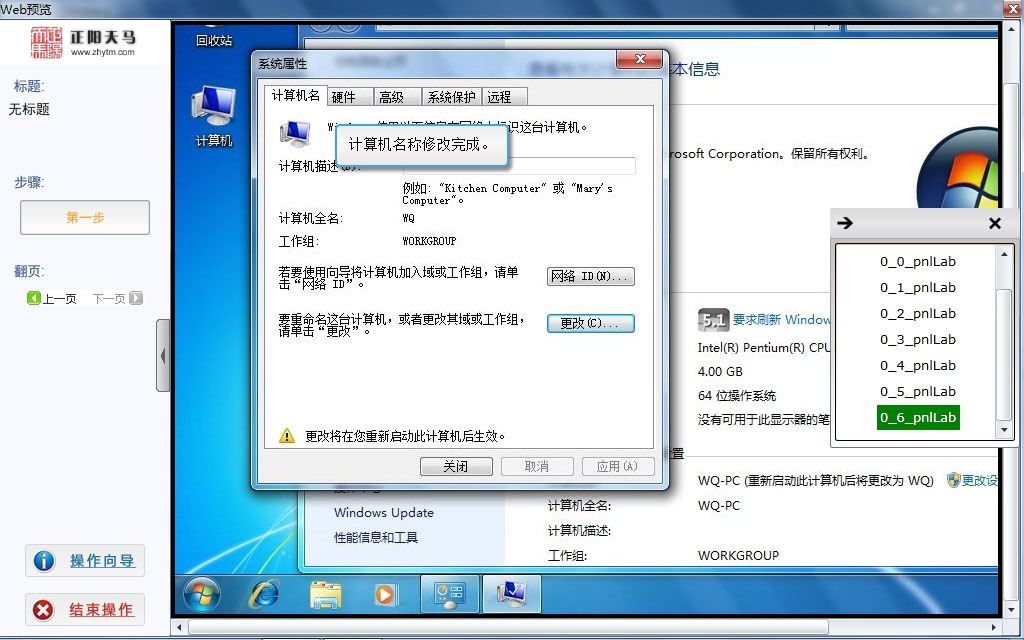Image resolution: width=1024 pixels, height=640 pixels.
Task: Open the 操作向导 link
Action: pyautogui.click(x=102, y=560)
